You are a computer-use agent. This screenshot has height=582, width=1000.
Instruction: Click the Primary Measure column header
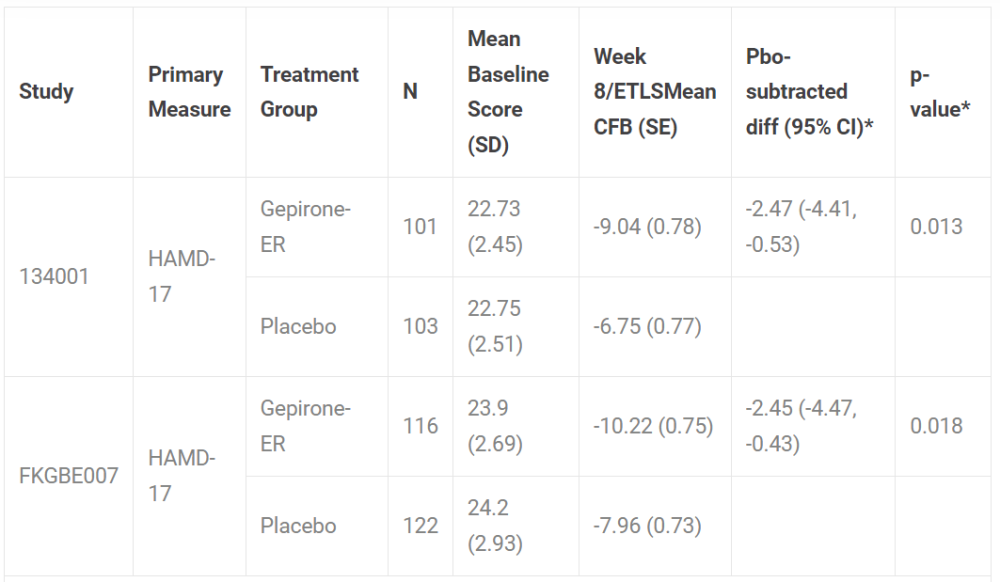[189, 92]
